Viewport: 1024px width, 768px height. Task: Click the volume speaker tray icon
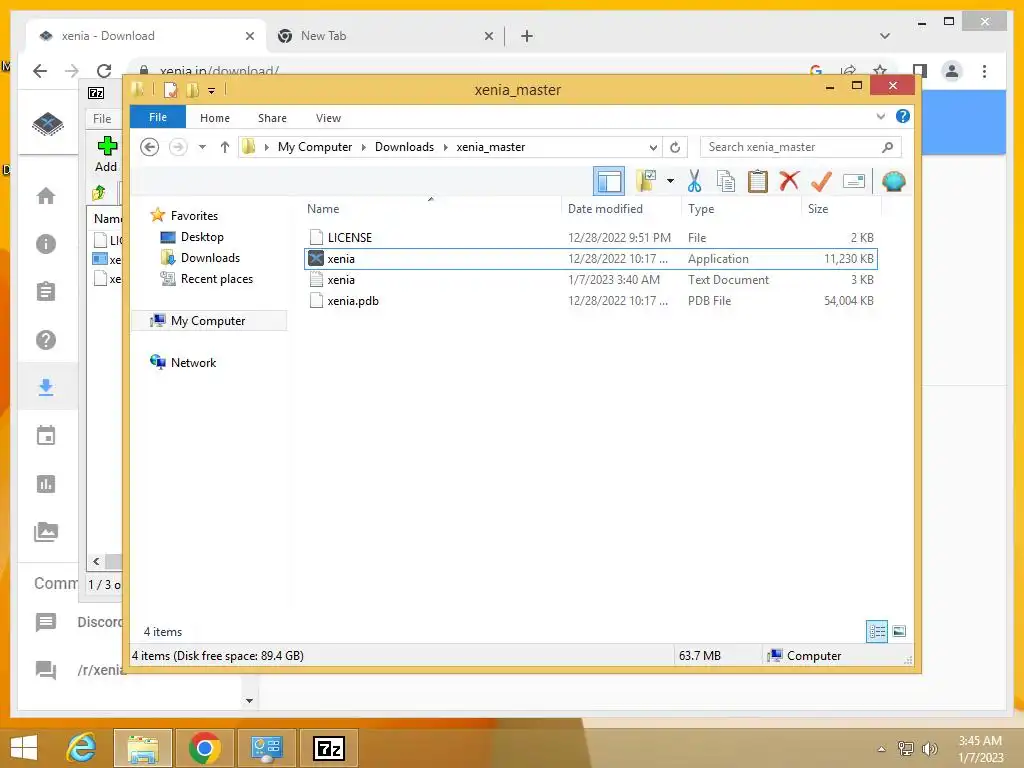coord(929,748)
